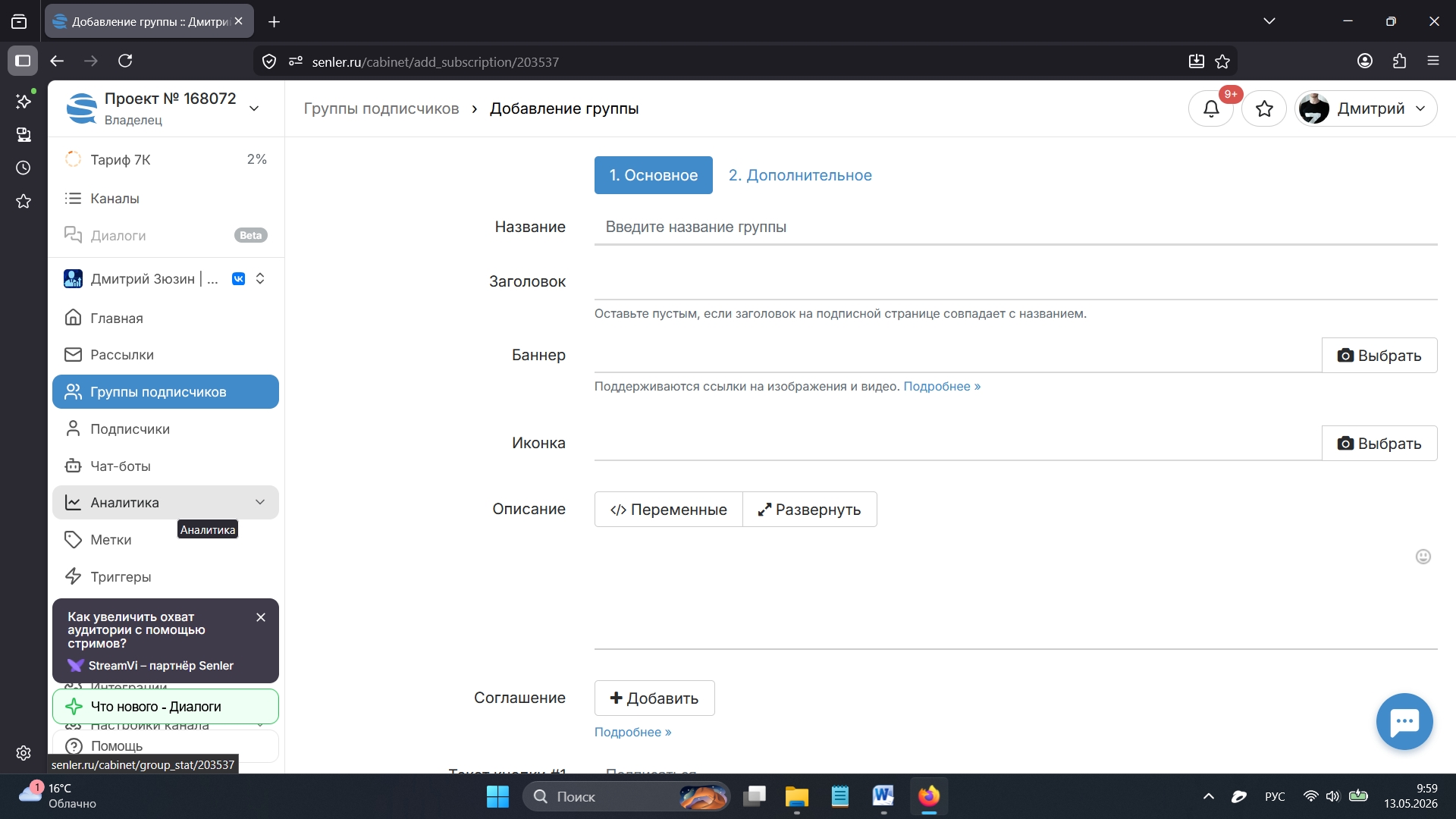Expand the Аналитика menu chevron
Image resolution: width=1456 pixels, height=819 pixels.
point(260,502)
